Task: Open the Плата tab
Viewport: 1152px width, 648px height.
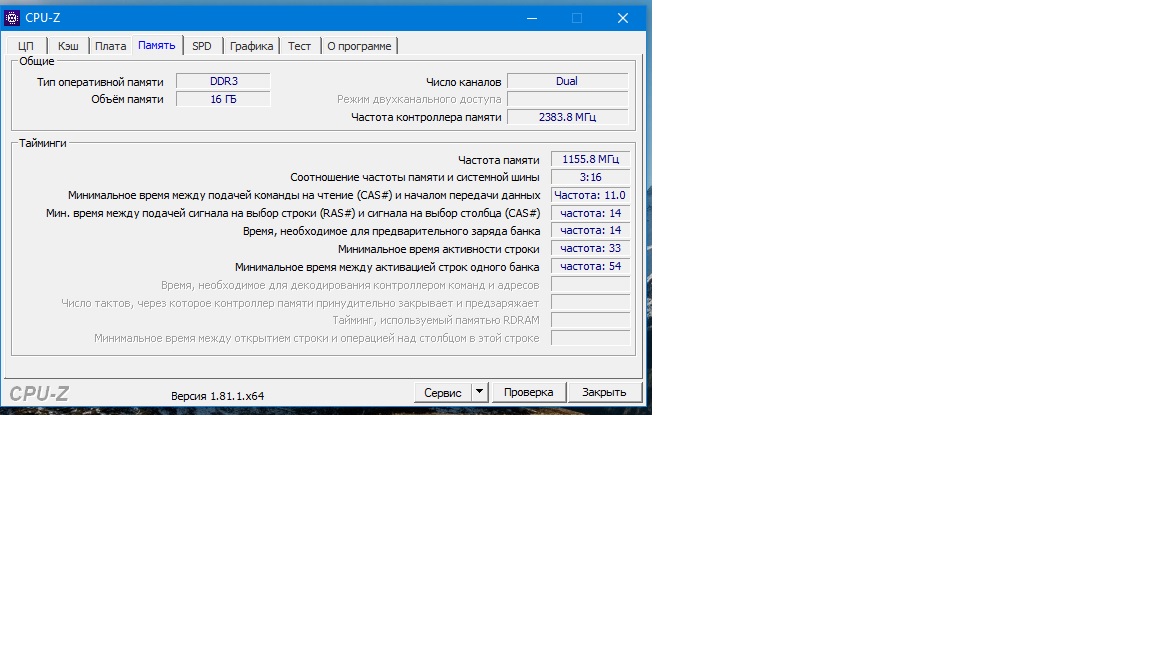Action: click(110, 46)
